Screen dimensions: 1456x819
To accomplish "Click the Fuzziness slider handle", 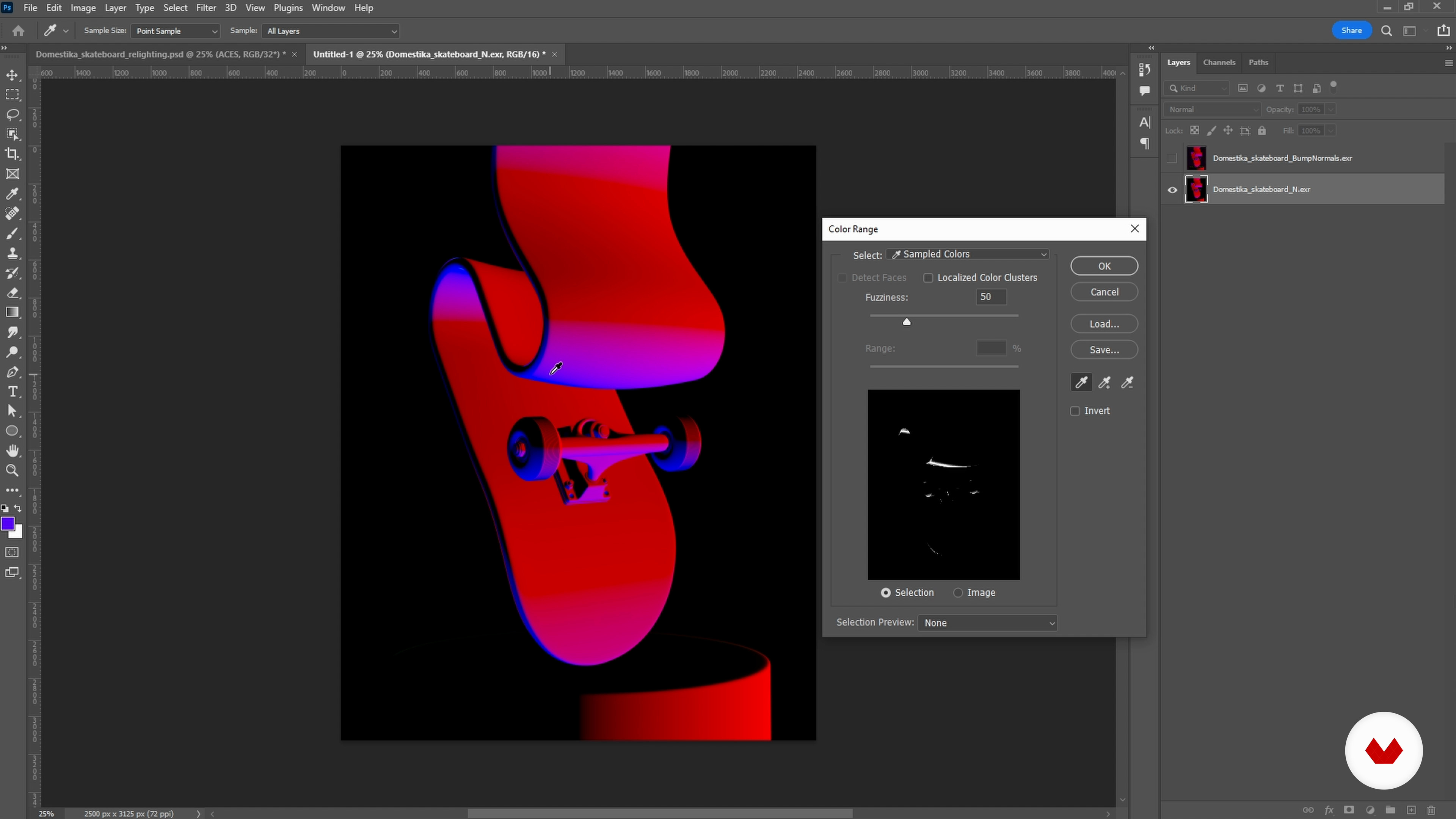I will coord(907,322).
